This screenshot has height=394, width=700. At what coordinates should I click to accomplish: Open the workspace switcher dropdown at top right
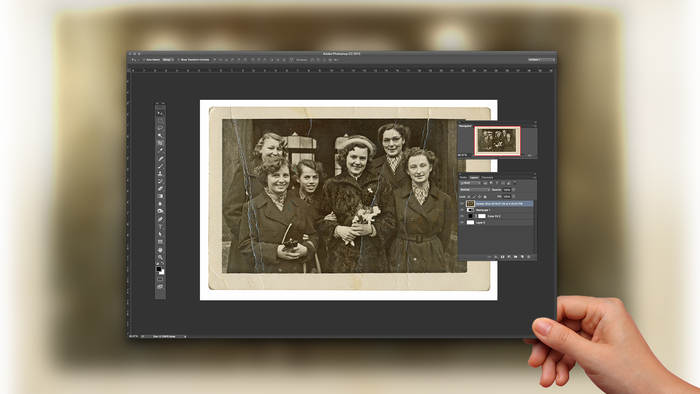(541, 59)
